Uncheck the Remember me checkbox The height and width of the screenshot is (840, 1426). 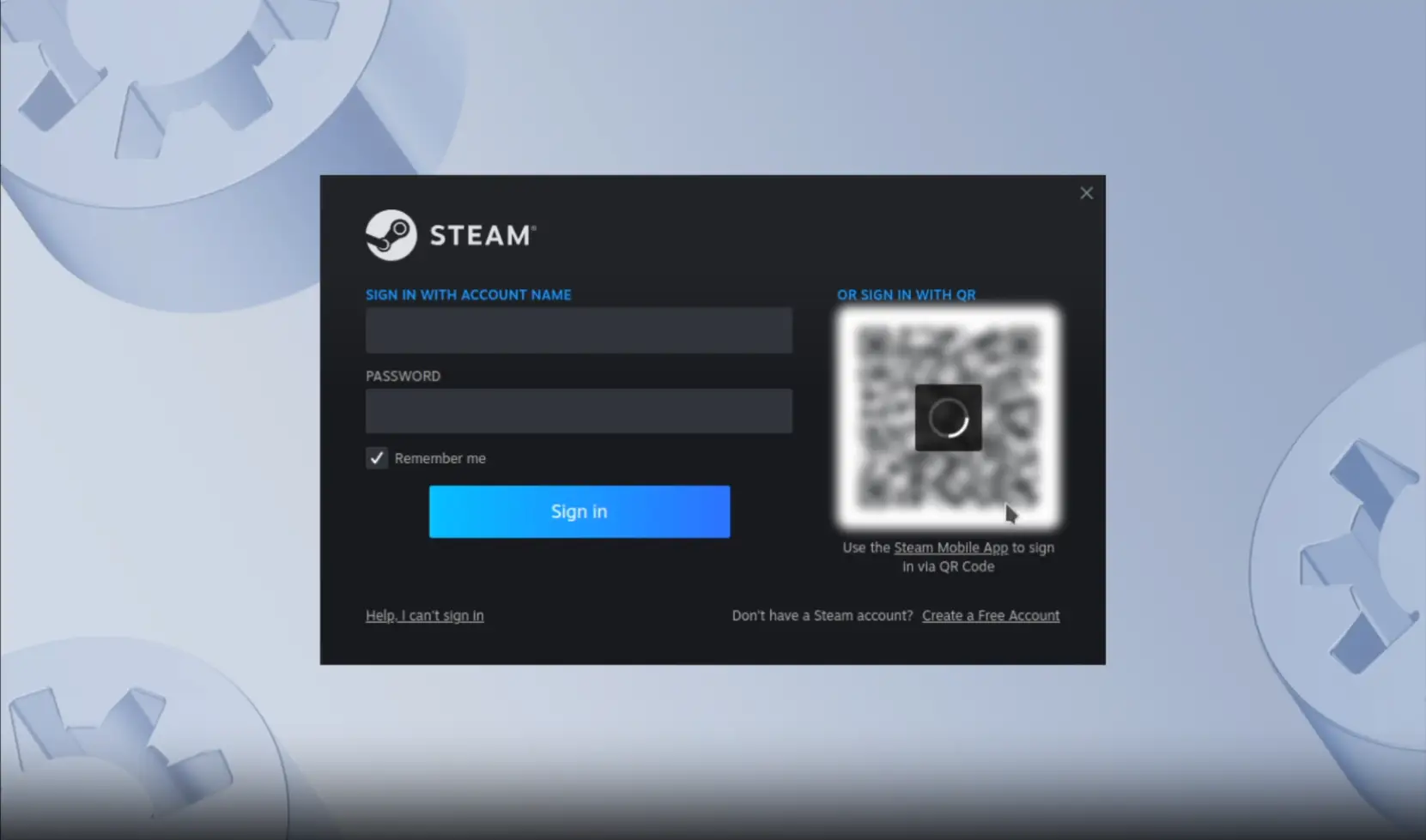coord(377,458)
